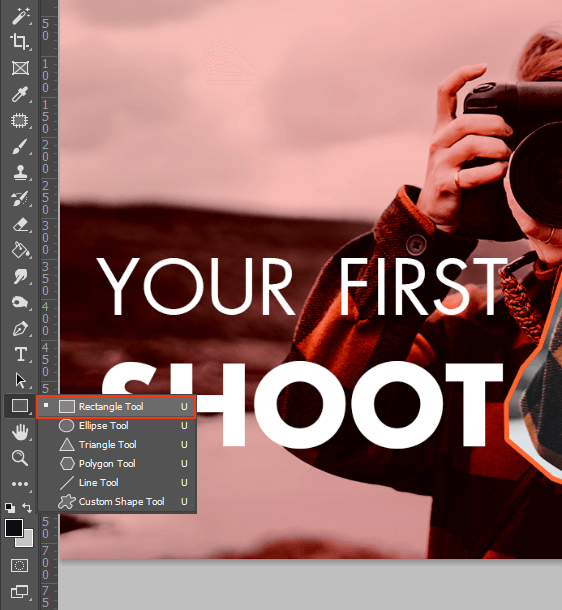
Task: Select the Clone Stamp tool
Action: [20, 172]
